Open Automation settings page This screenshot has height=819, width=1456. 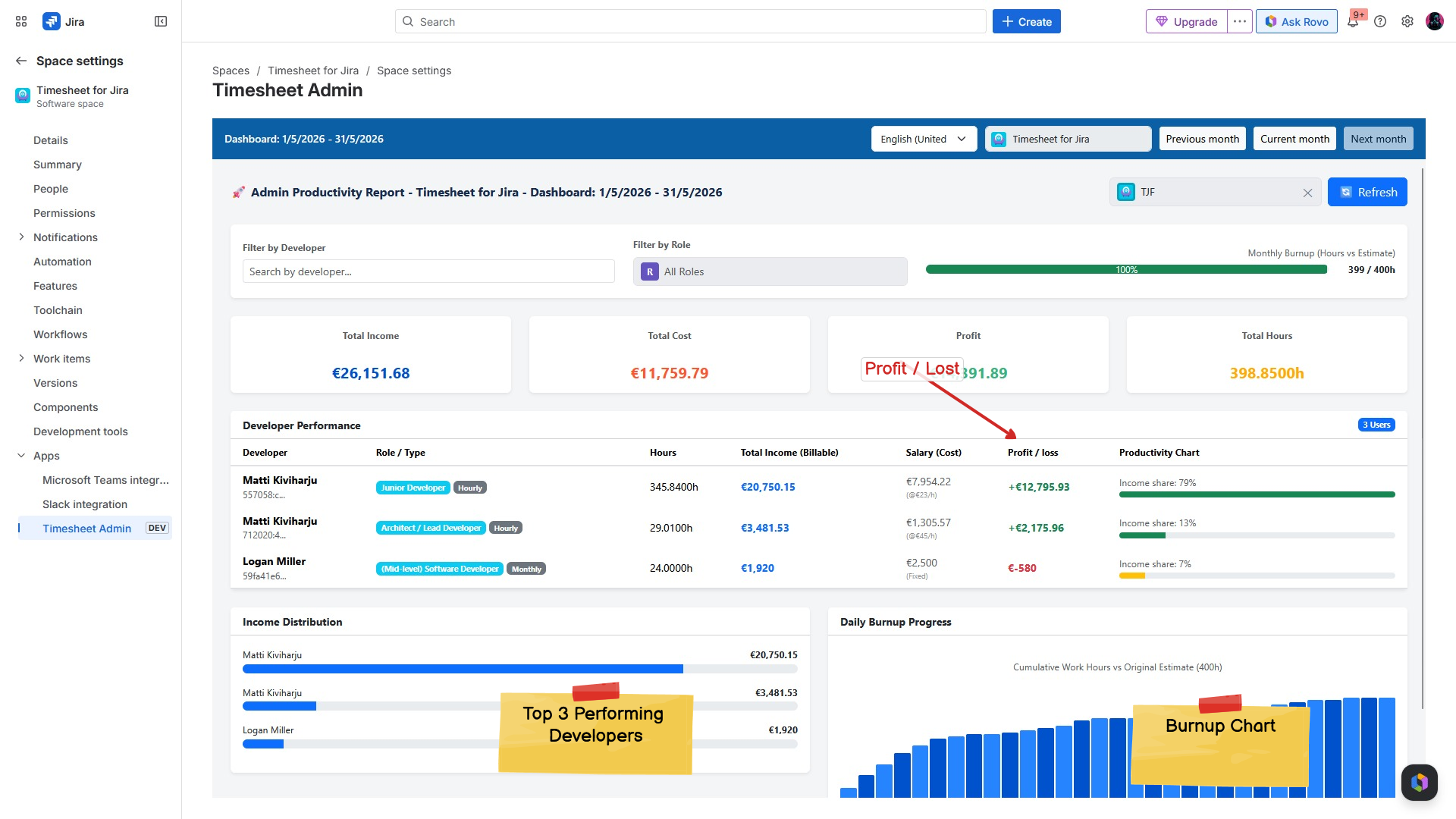[x=62, y=262]
